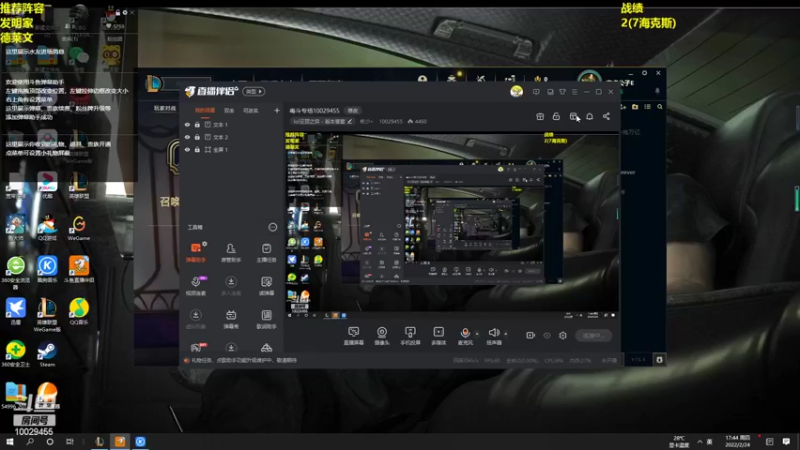Open the WeGame desktop shortcut
The image size is (800, 450).
pos(79,228)
